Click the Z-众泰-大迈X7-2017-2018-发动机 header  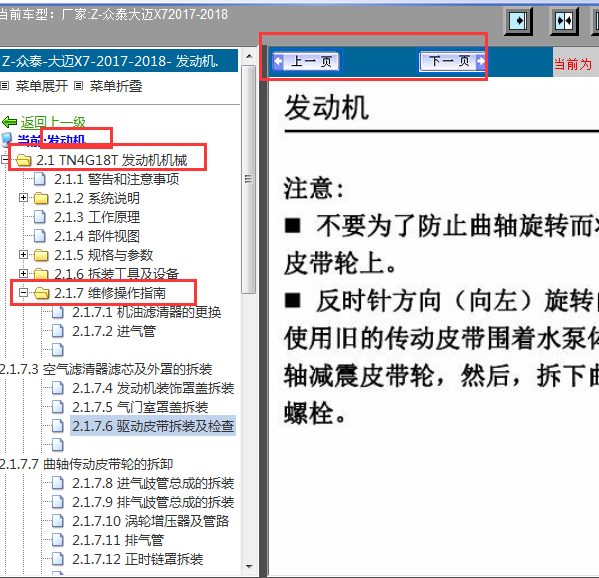coord(119,61)
